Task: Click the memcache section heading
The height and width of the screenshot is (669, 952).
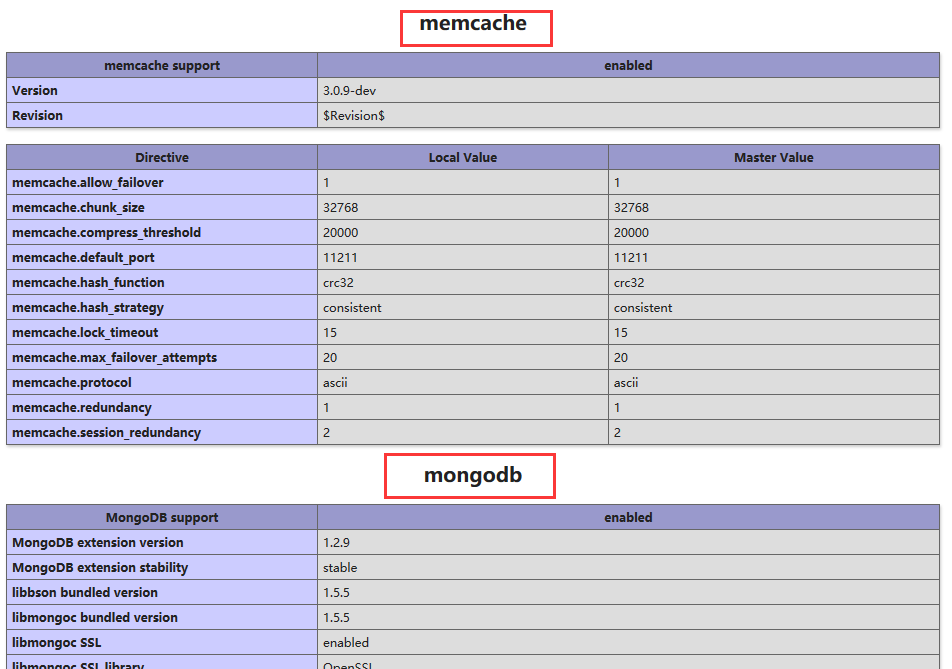Action: [473, 24]
